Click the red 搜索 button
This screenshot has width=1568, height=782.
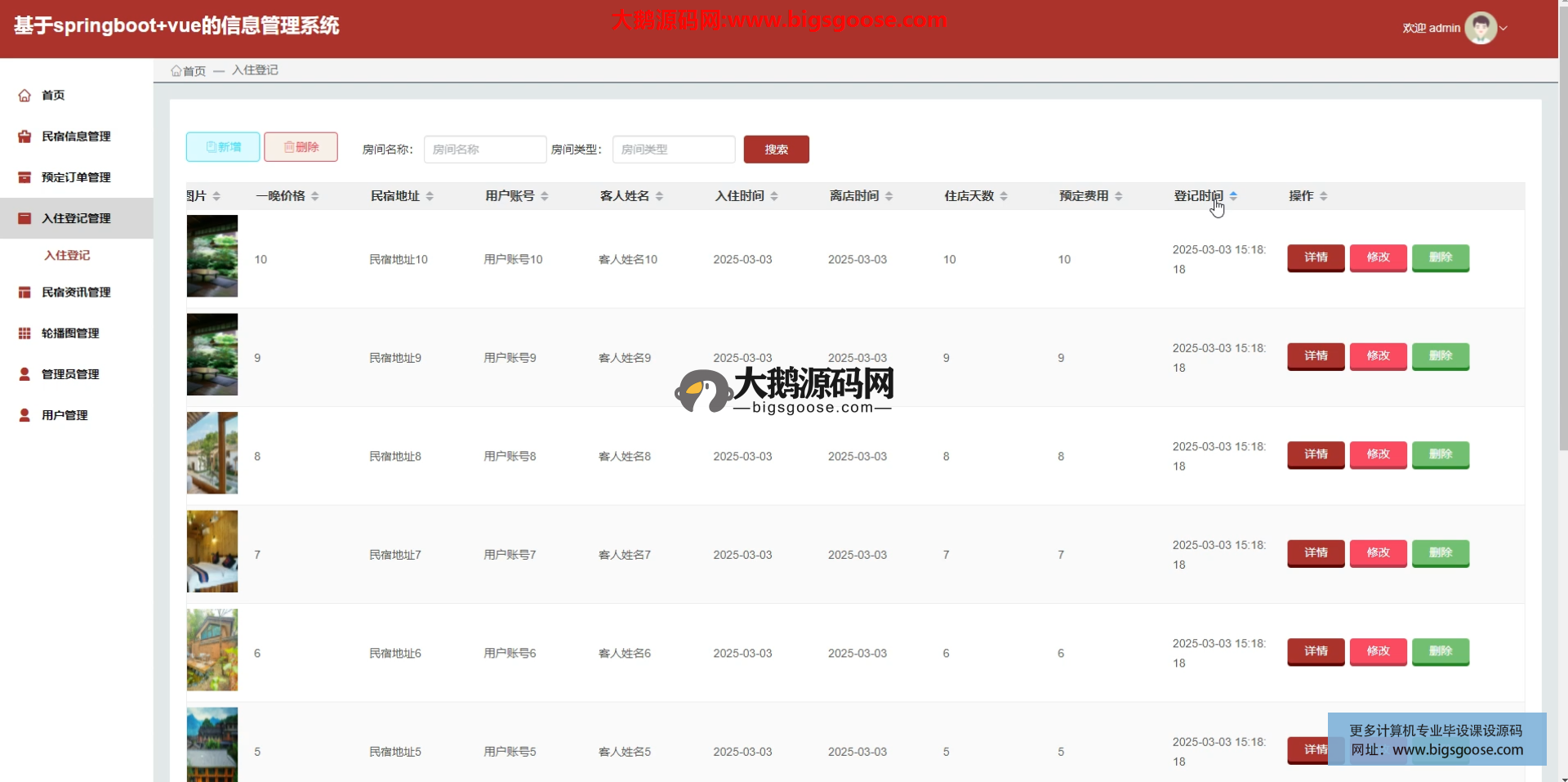click(x=776, y=150)
